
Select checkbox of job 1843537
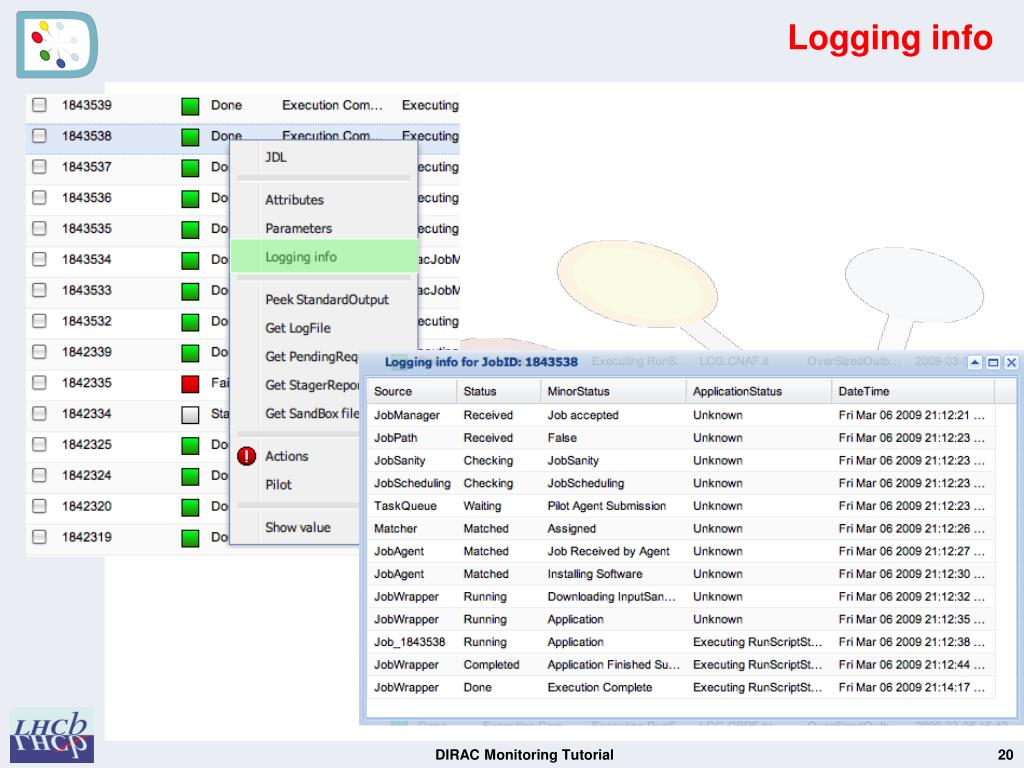[x=39, y=167]
